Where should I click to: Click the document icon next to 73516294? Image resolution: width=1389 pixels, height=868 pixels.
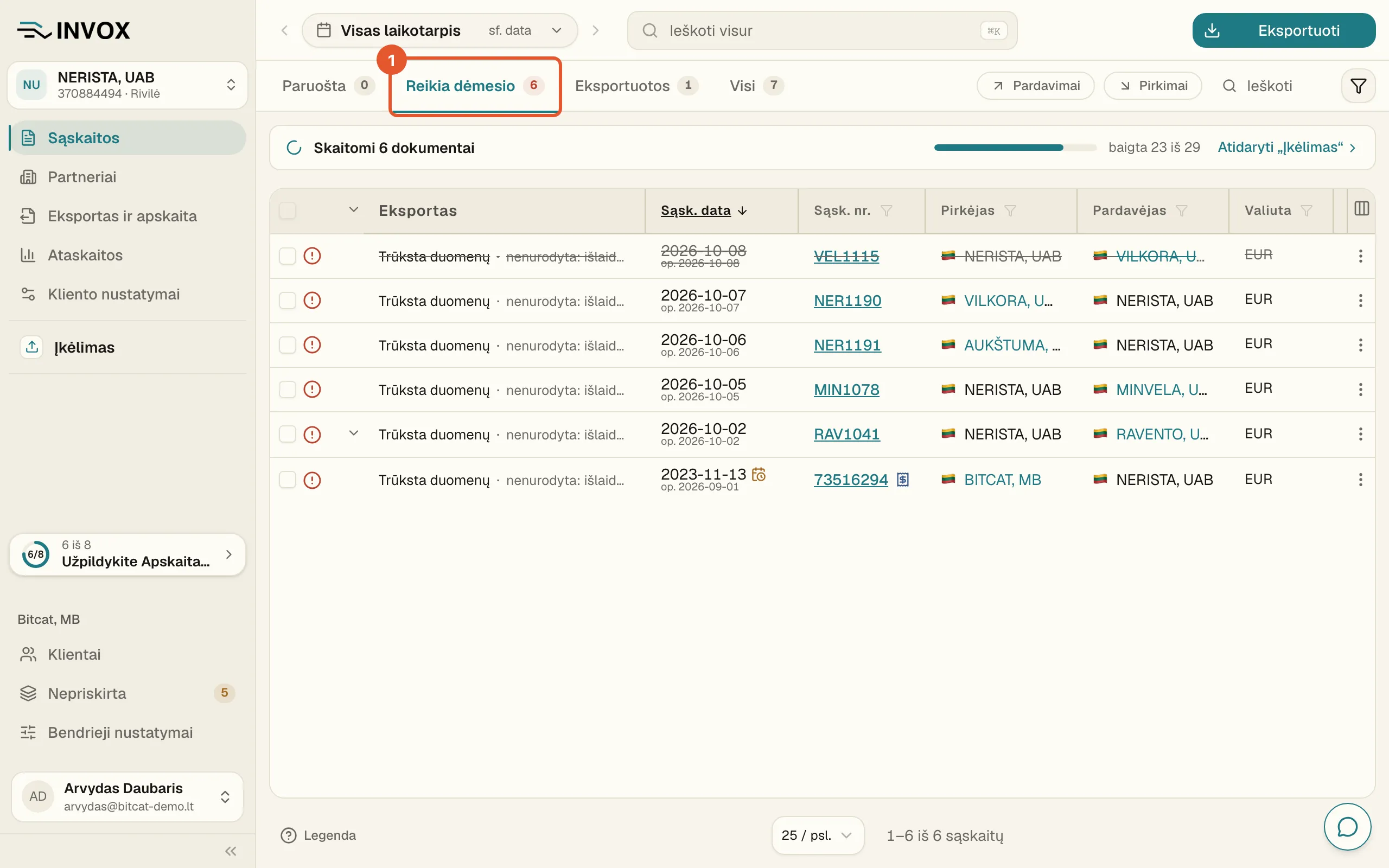point(903,480)
